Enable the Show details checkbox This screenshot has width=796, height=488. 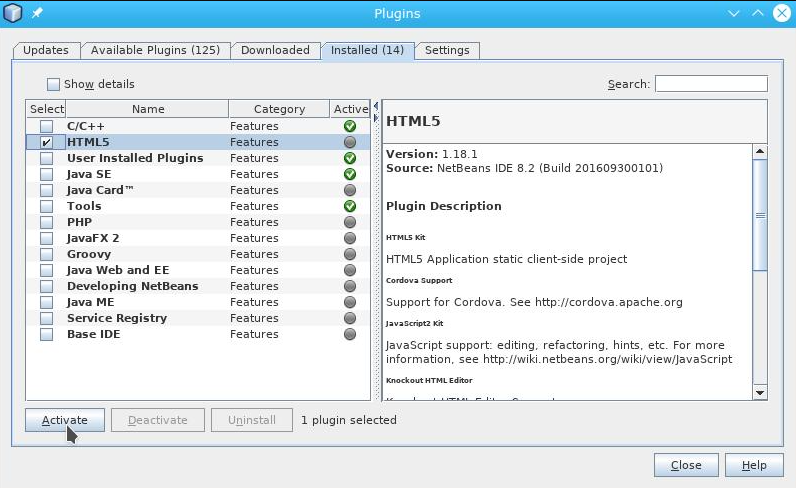53,84
